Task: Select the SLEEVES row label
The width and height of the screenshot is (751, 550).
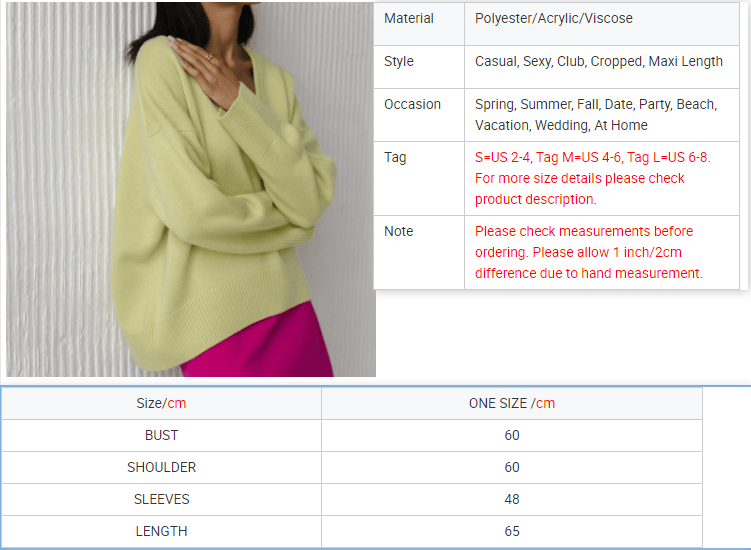Action: pos(161,500)
